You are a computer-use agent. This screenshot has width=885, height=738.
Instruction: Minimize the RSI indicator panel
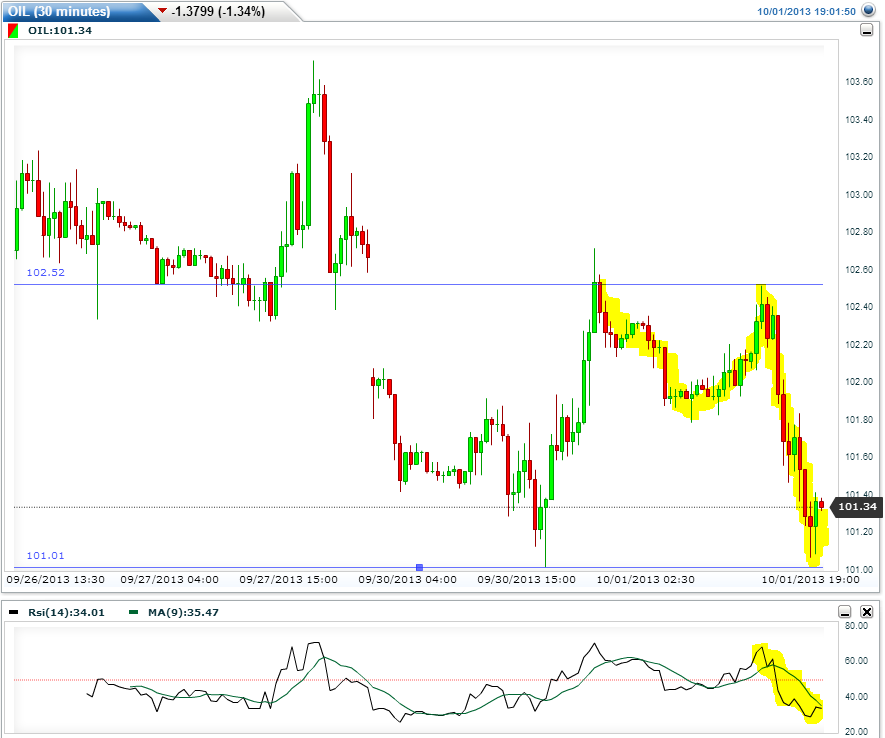pyautogui.click(x=845, y=612)
